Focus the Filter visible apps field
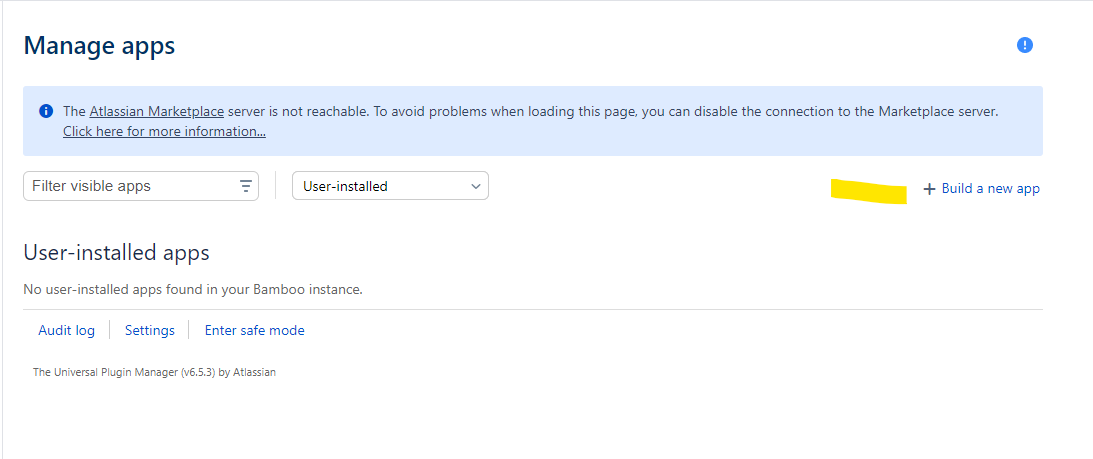The image size is (1093, 459). click(141, 186)
